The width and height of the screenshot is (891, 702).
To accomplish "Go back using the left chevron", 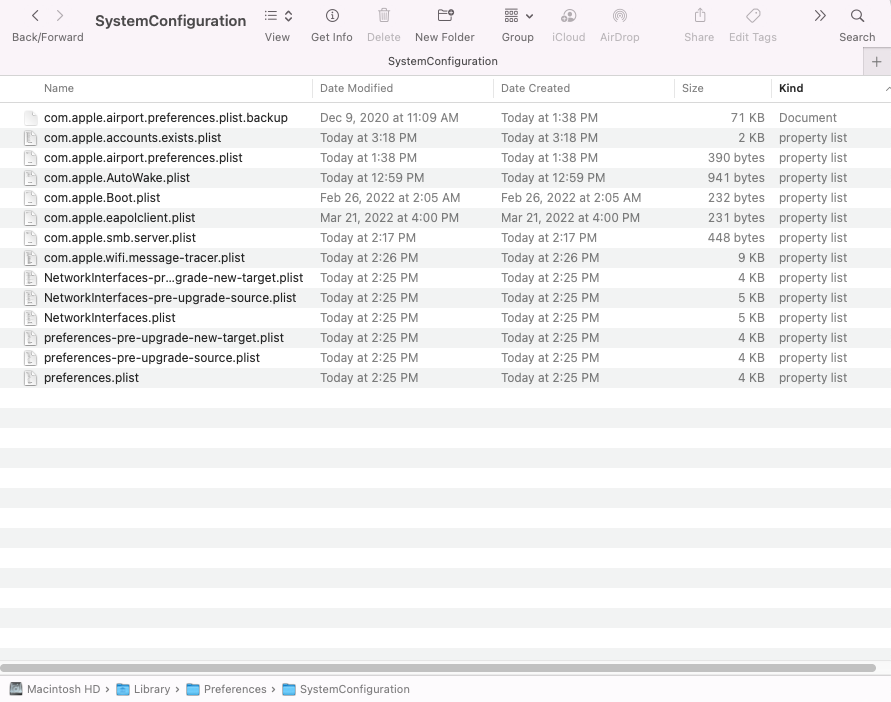I will click(35, 16).
